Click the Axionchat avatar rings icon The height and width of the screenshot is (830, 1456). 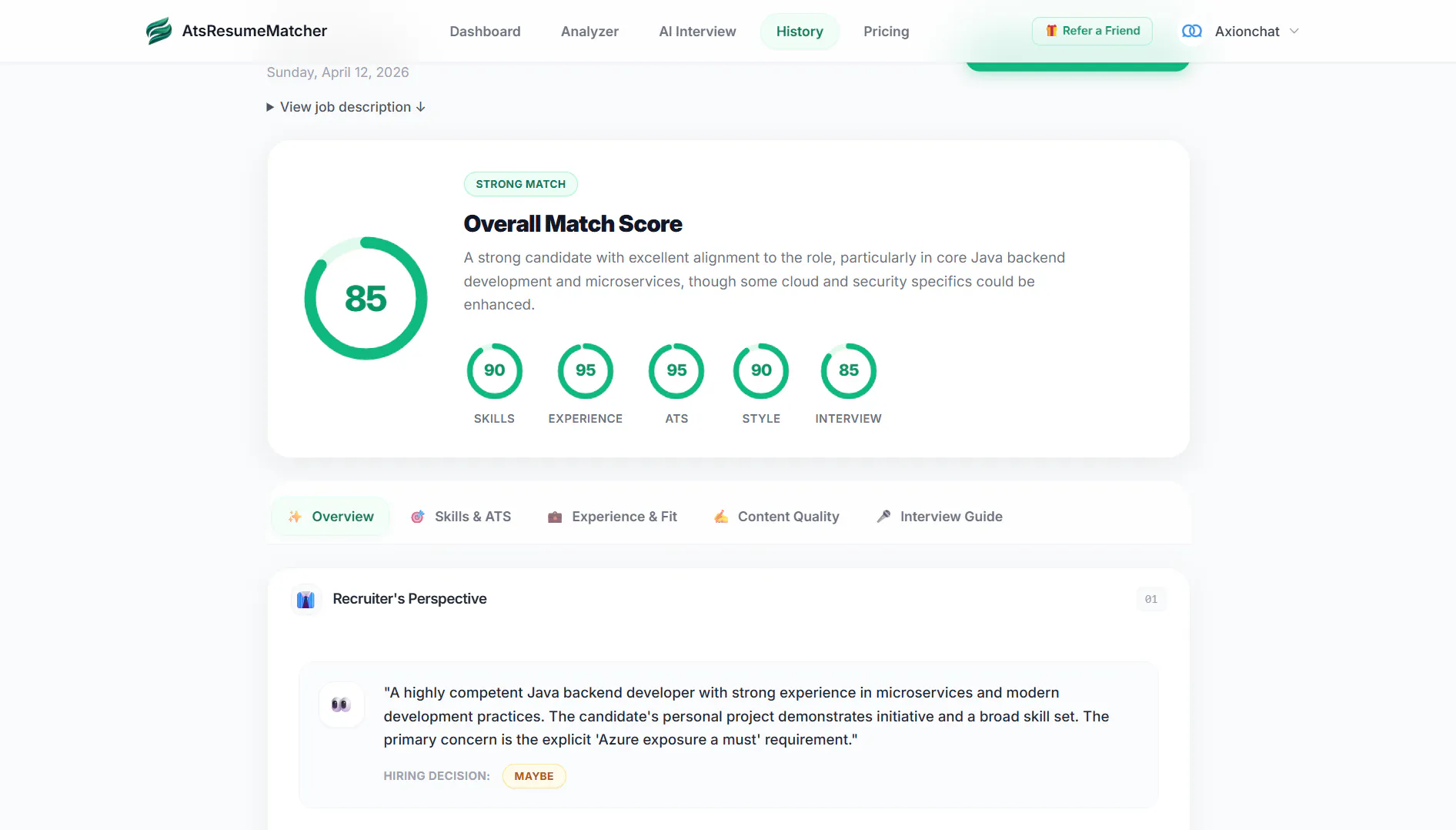tap(1192, 31)
